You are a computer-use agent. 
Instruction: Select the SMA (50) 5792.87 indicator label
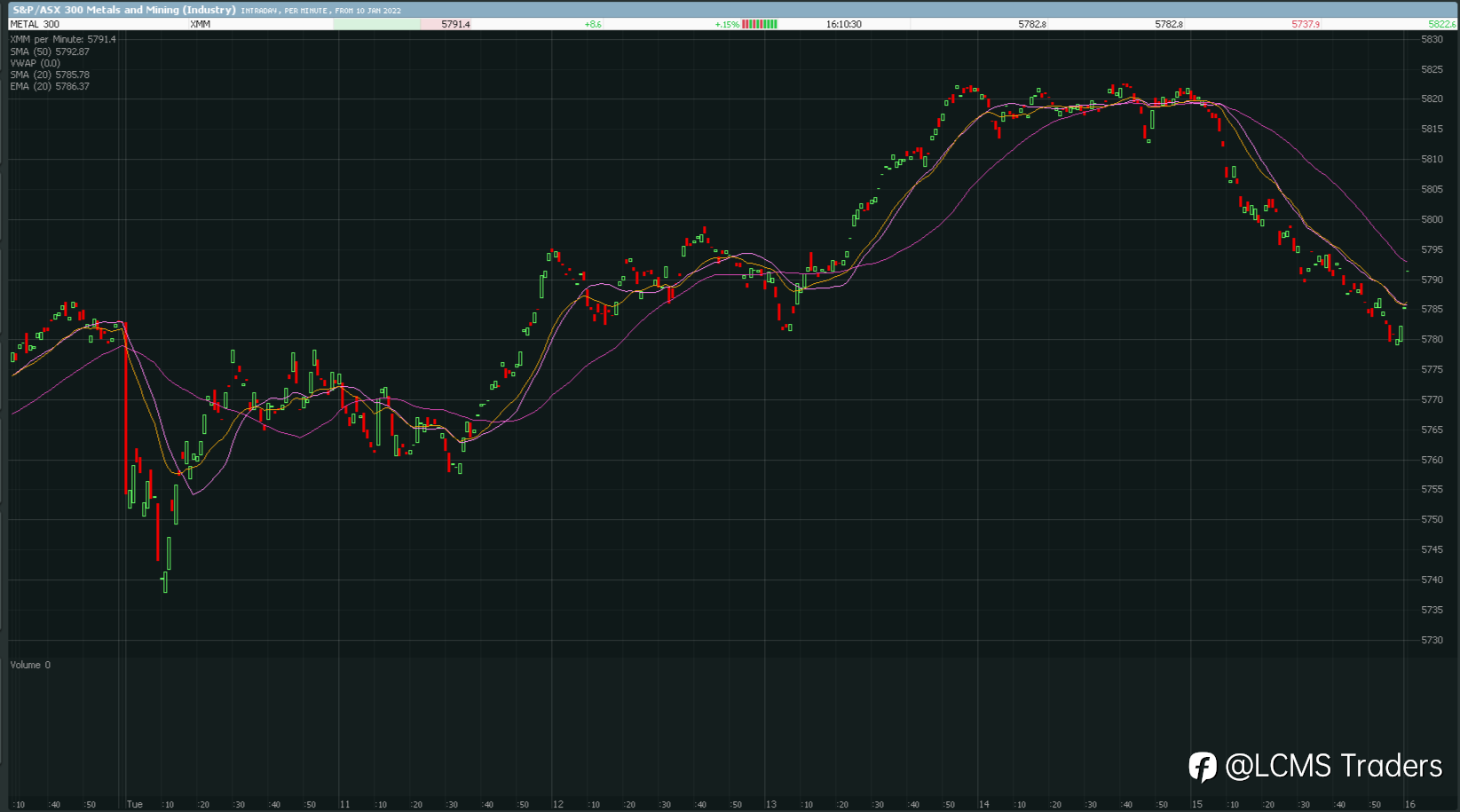50,51
